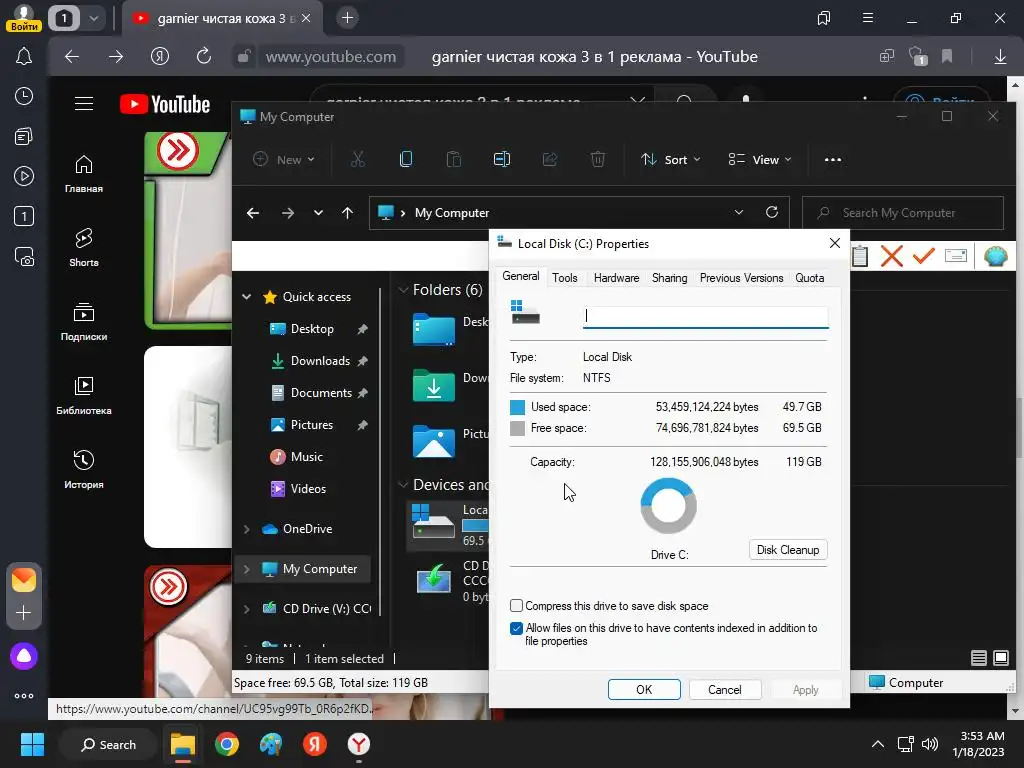This screenshot has width=1024, height=768.
Task: Switch to the Tools tab in Properties
Action: tap(564, 278)
